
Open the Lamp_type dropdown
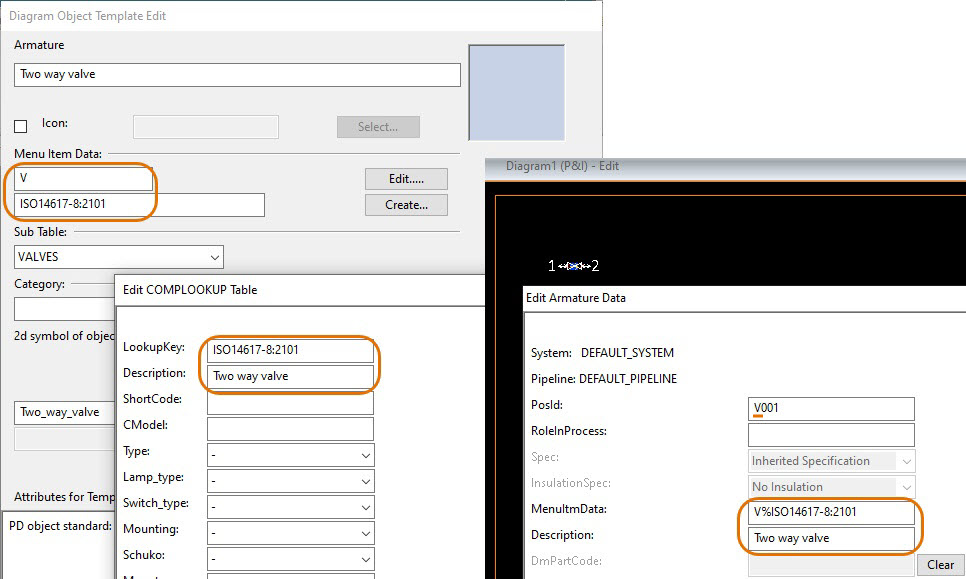click(290, 480)
